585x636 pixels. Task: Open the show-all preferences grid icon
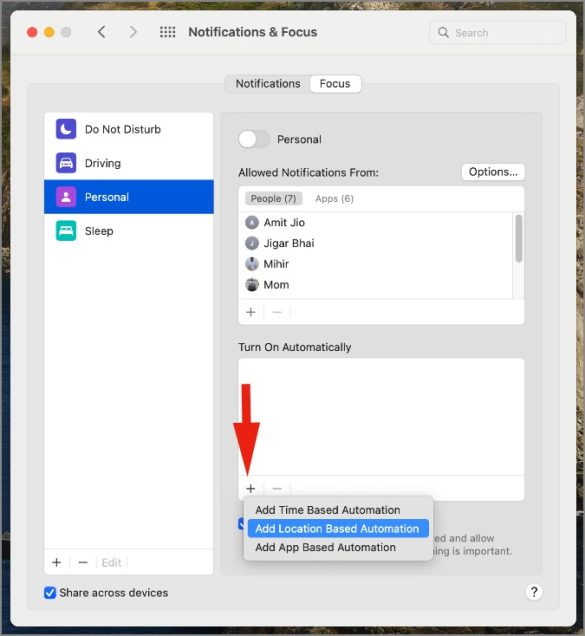pos(168,32)
